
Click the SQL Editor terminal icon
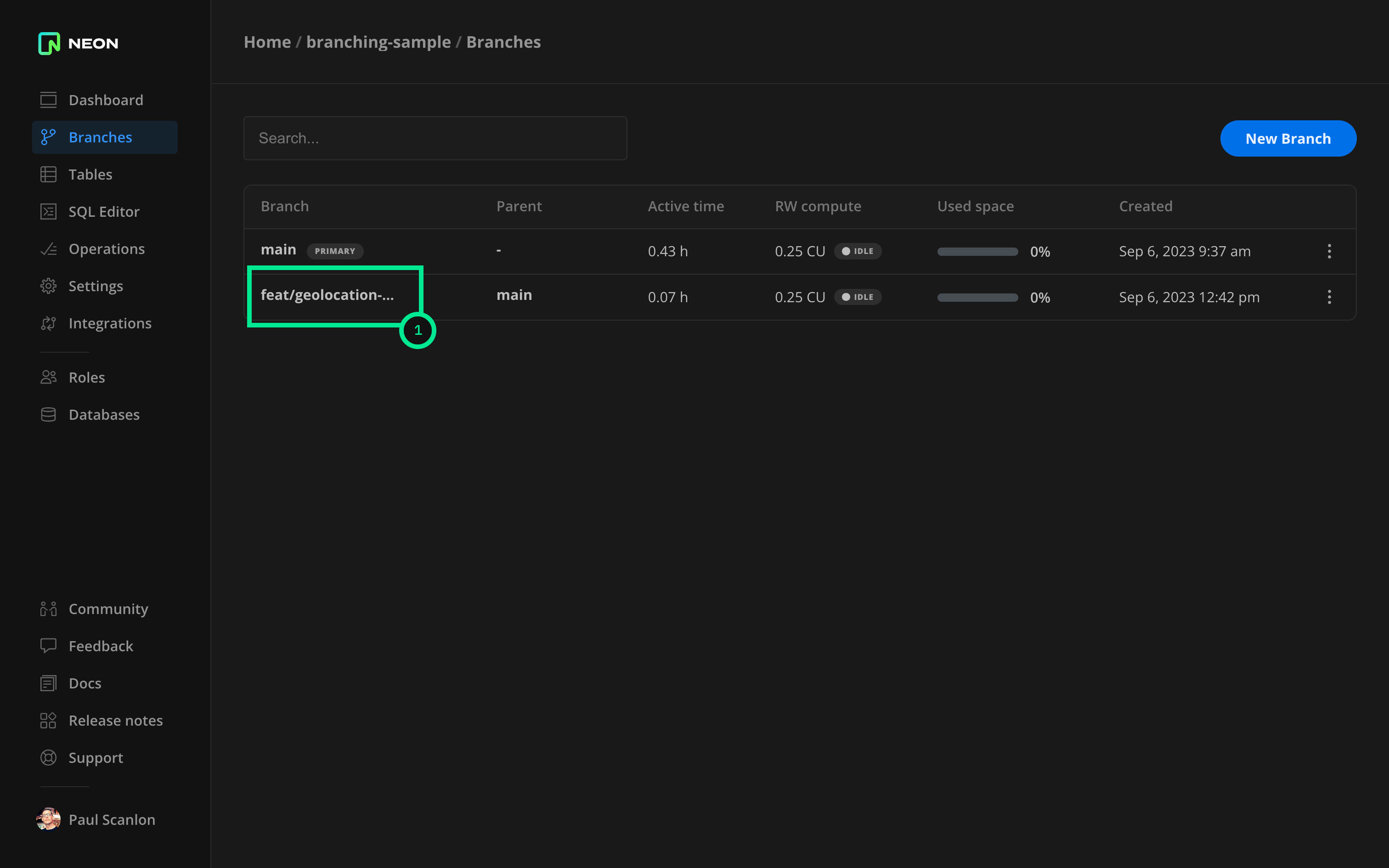click(48, 212)
